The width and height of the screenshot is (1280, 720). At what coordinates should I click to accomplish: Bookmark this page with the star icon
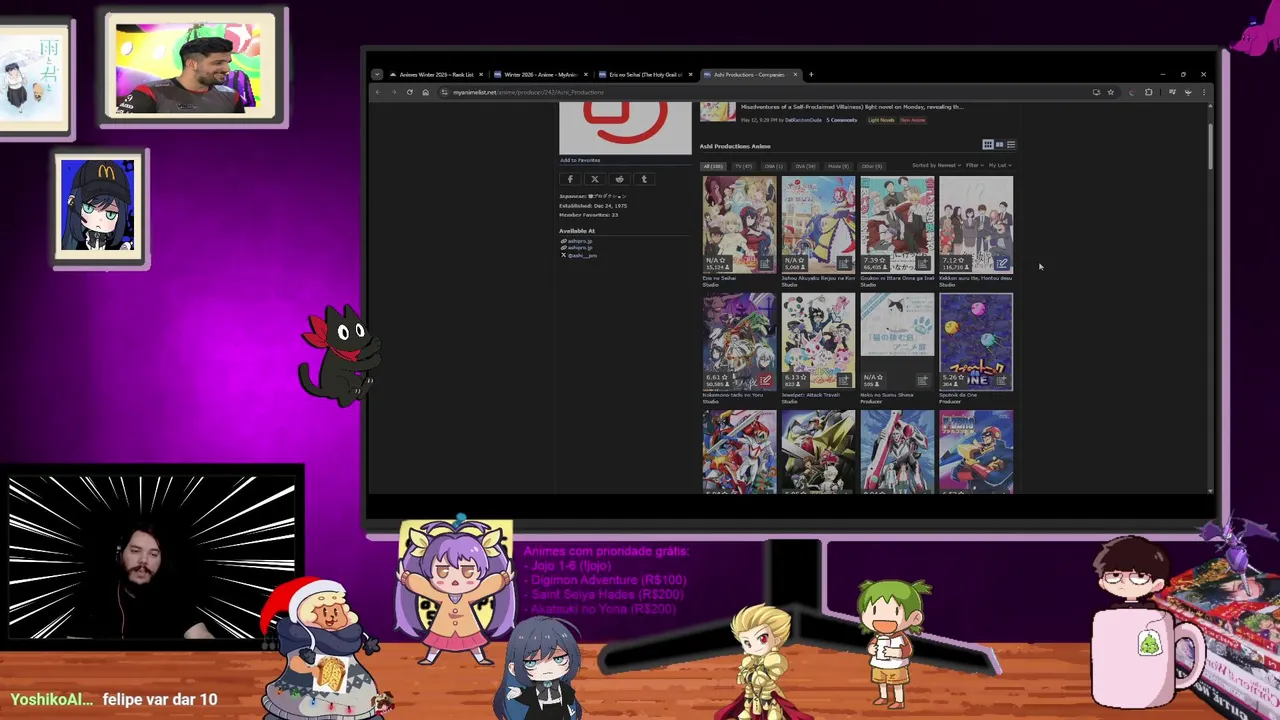pos(1110,92)
